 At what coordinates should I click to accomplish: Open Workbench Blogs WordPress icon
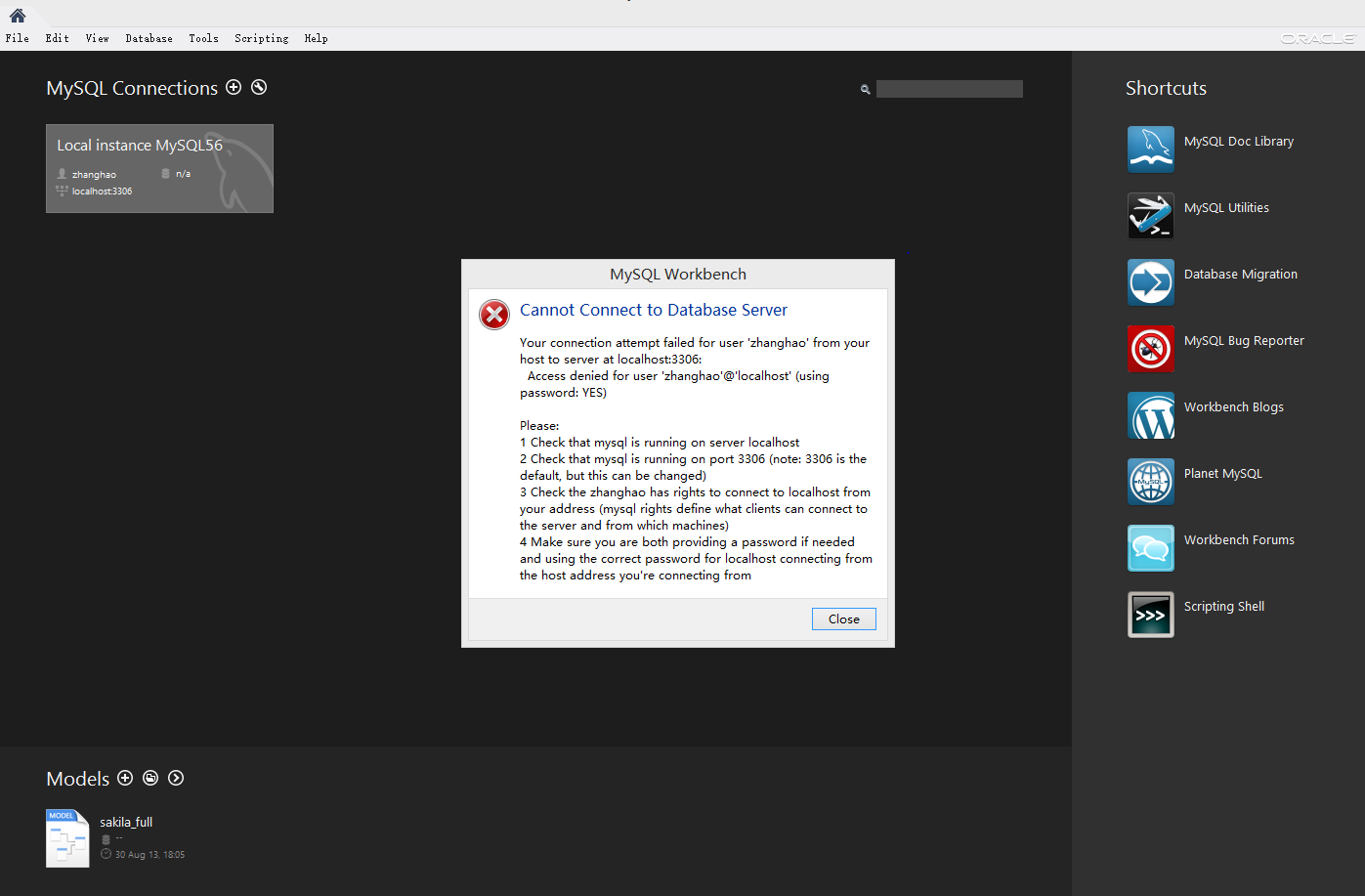tap(1151, 415)
